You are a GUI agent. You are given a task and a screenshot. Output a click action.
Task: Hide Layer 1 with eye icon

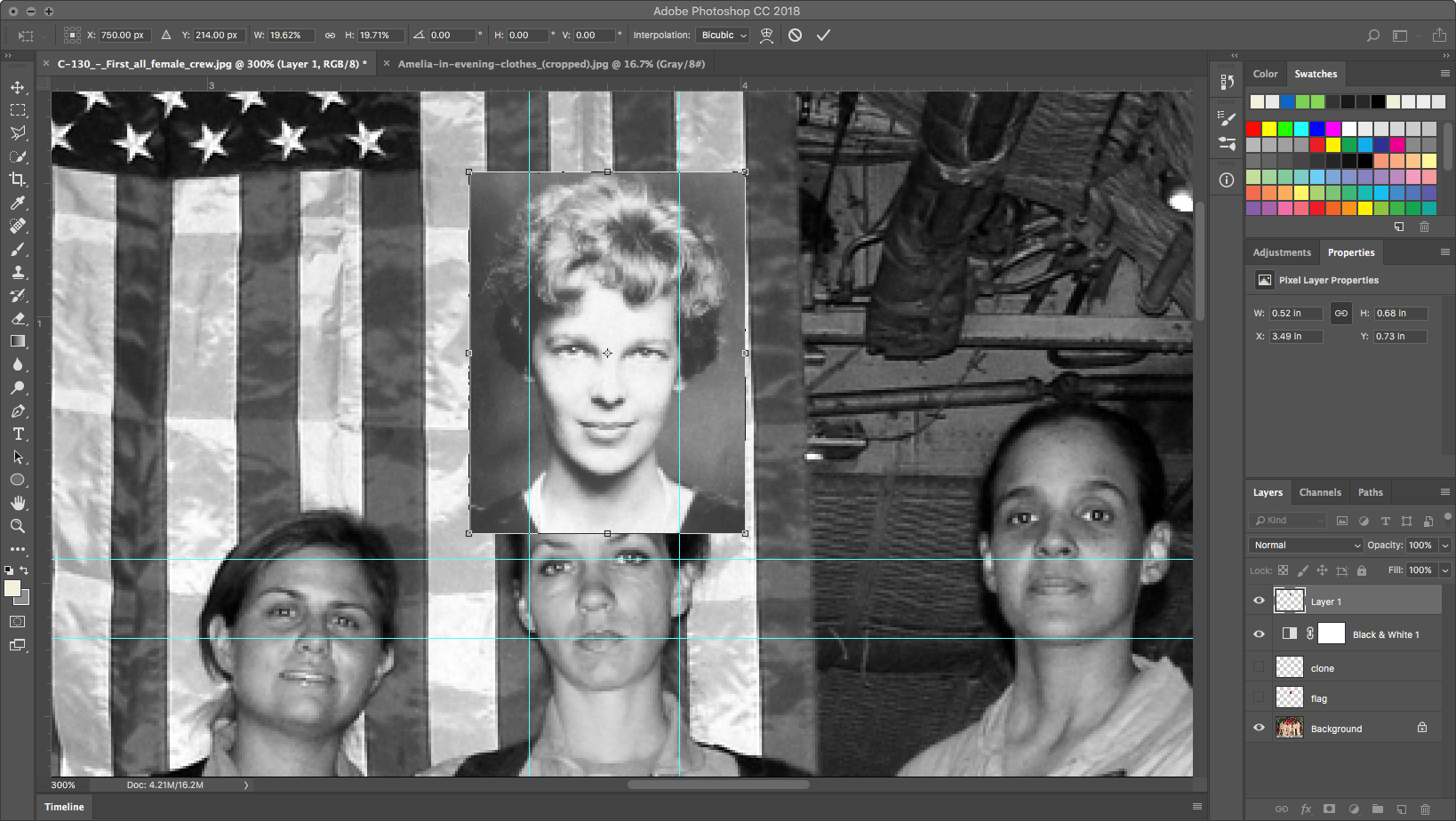[1259, 601]
